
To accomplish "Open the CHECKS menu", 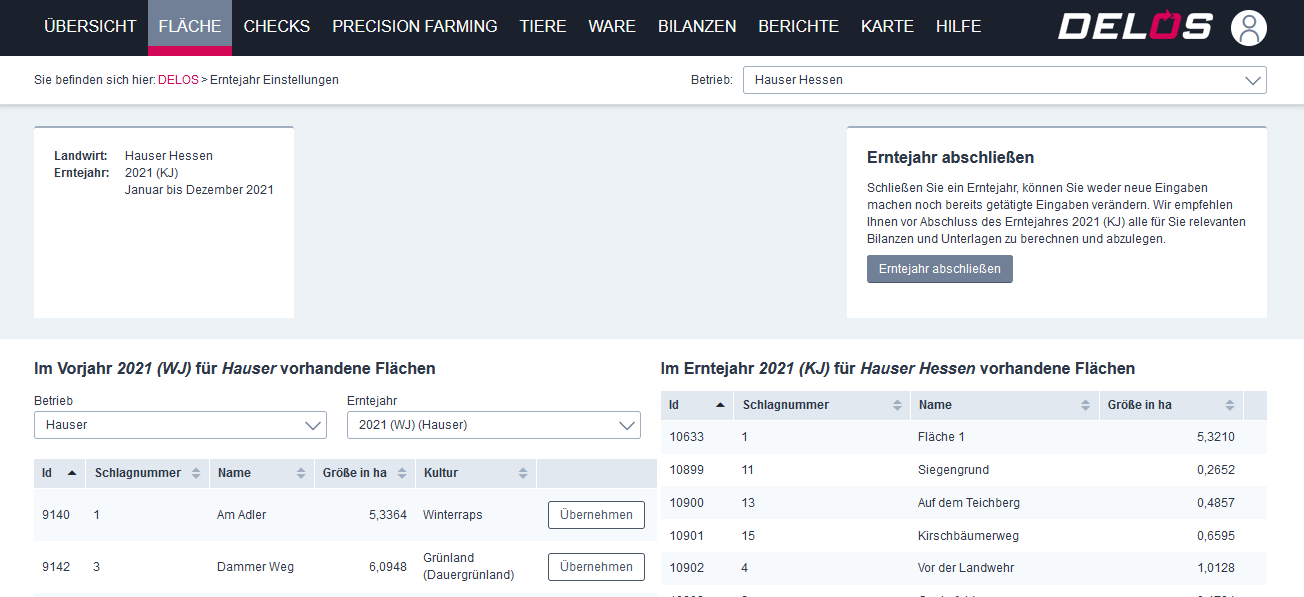I will point(277,27).
